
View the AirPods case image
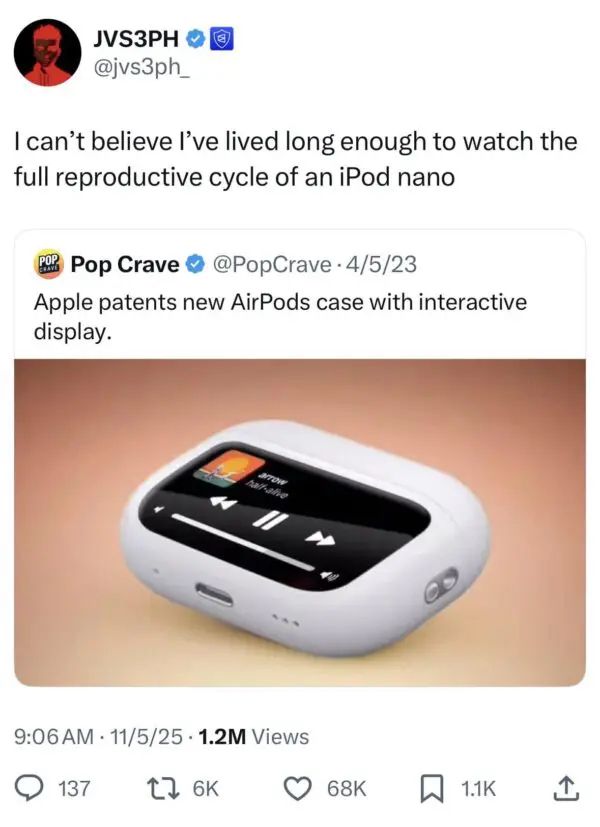coord(300,522)
